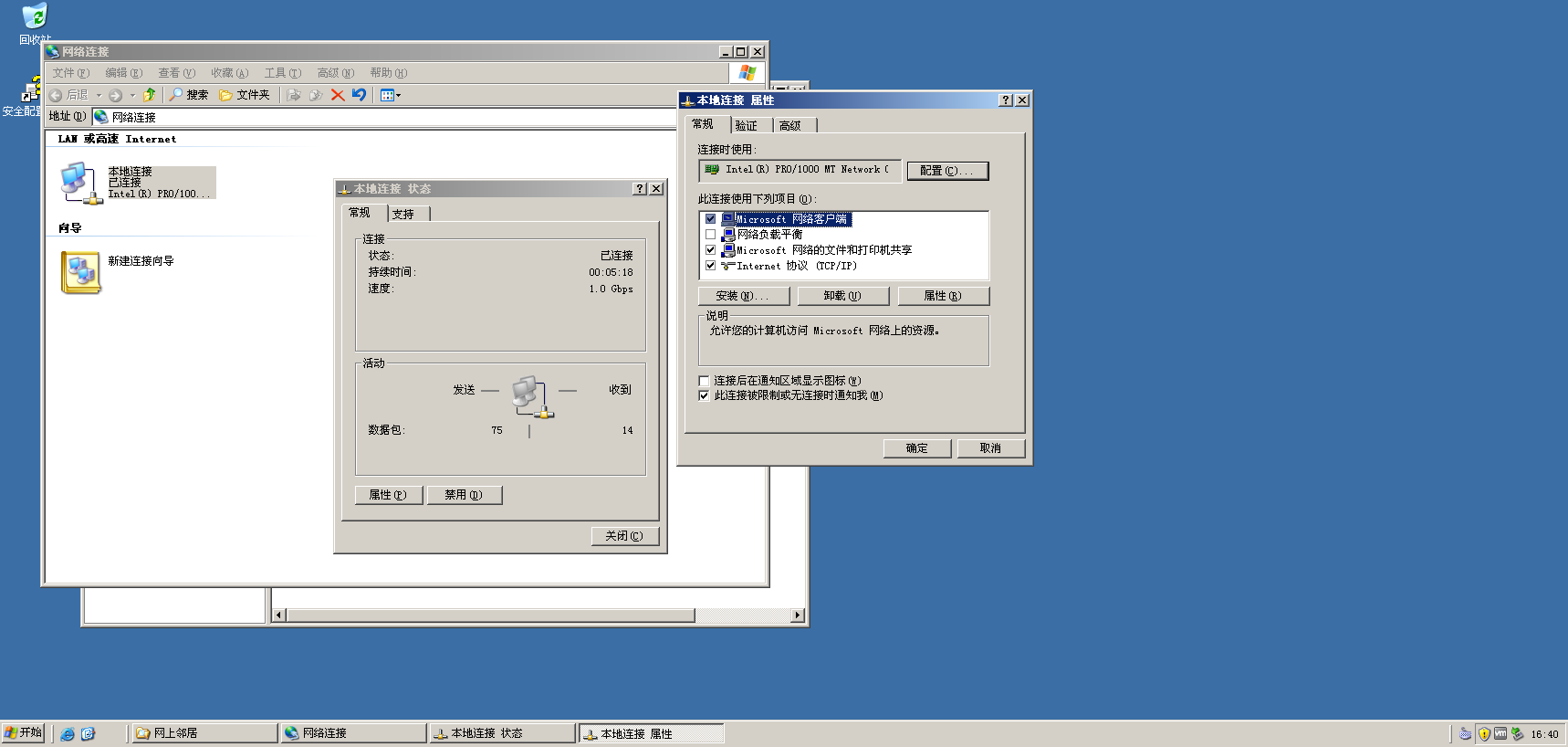Open the Views icon in the toolbar
Screen dimensions: 1568x747
point(387,95)
